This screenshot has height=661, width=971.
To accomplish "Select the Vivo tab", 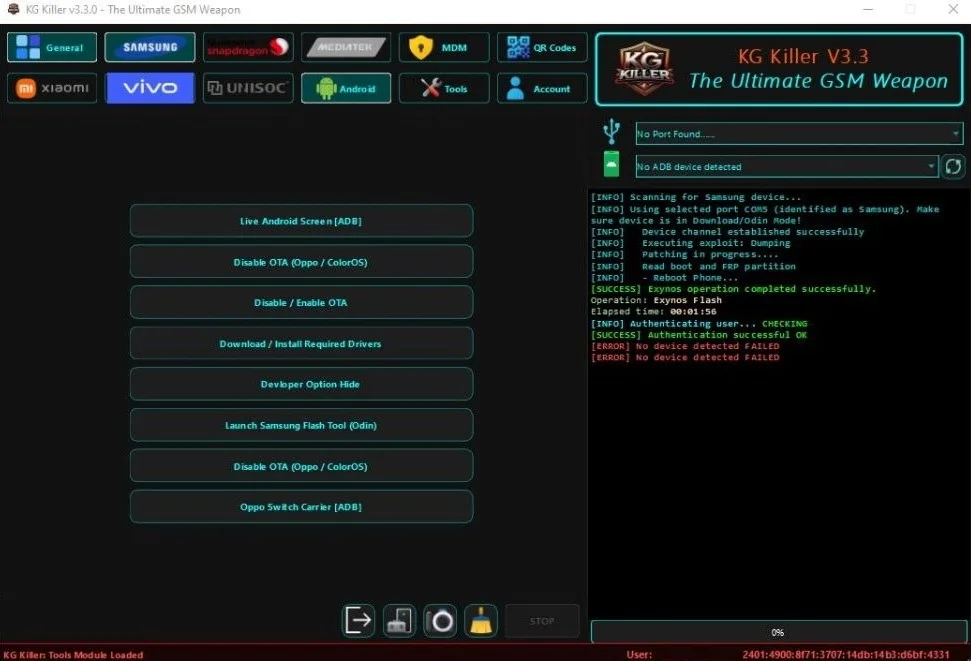I will click(150, 89).
